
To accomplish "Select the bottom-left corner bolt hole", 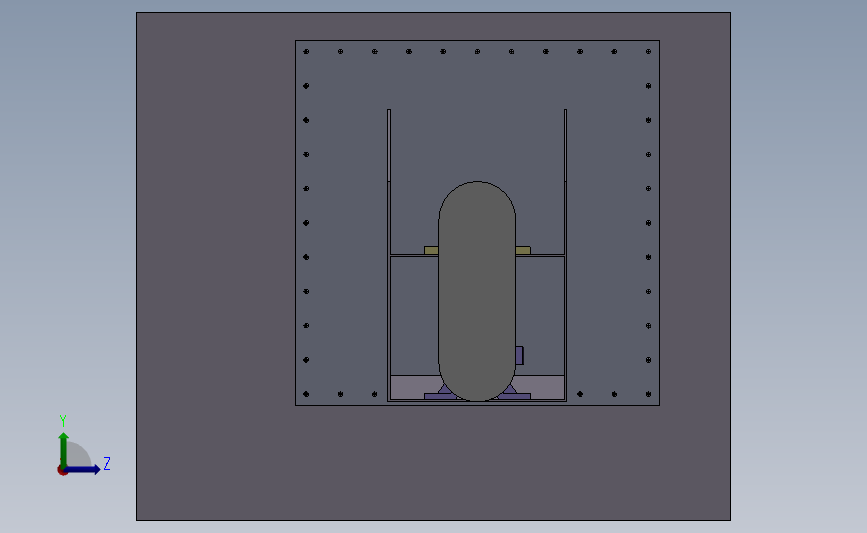I will click(x=306, y=394).
